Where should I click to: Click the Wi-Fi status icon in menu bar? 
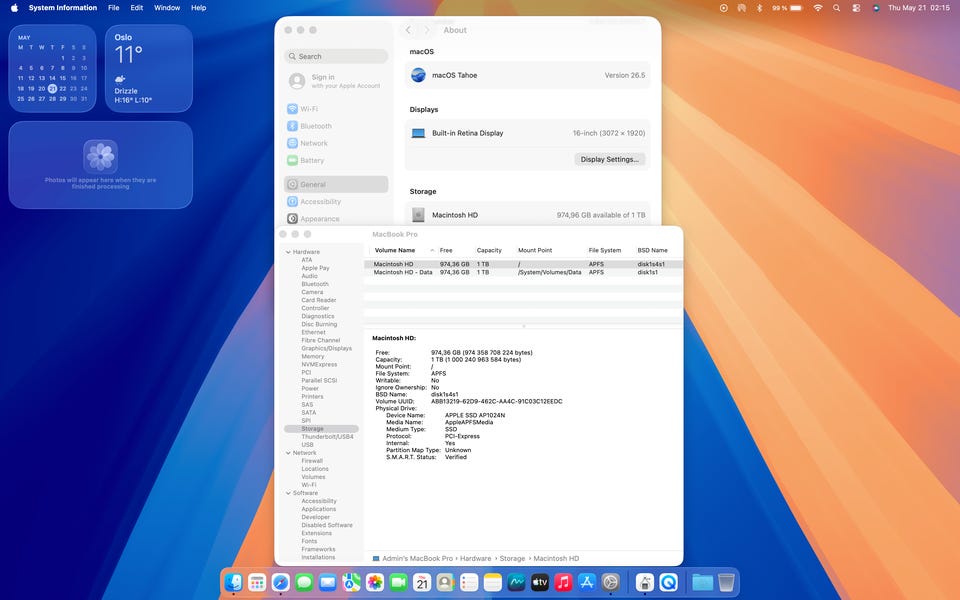tap(818, 8)
